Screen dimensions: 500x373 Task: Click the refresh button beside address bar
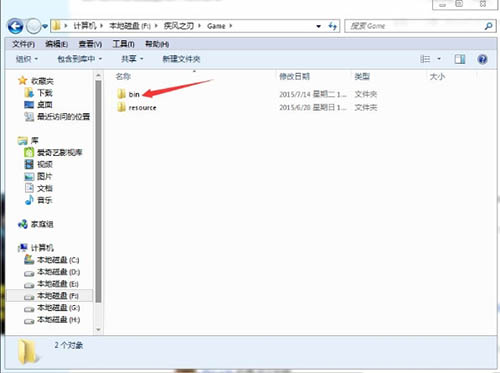[x=332, y=26]
